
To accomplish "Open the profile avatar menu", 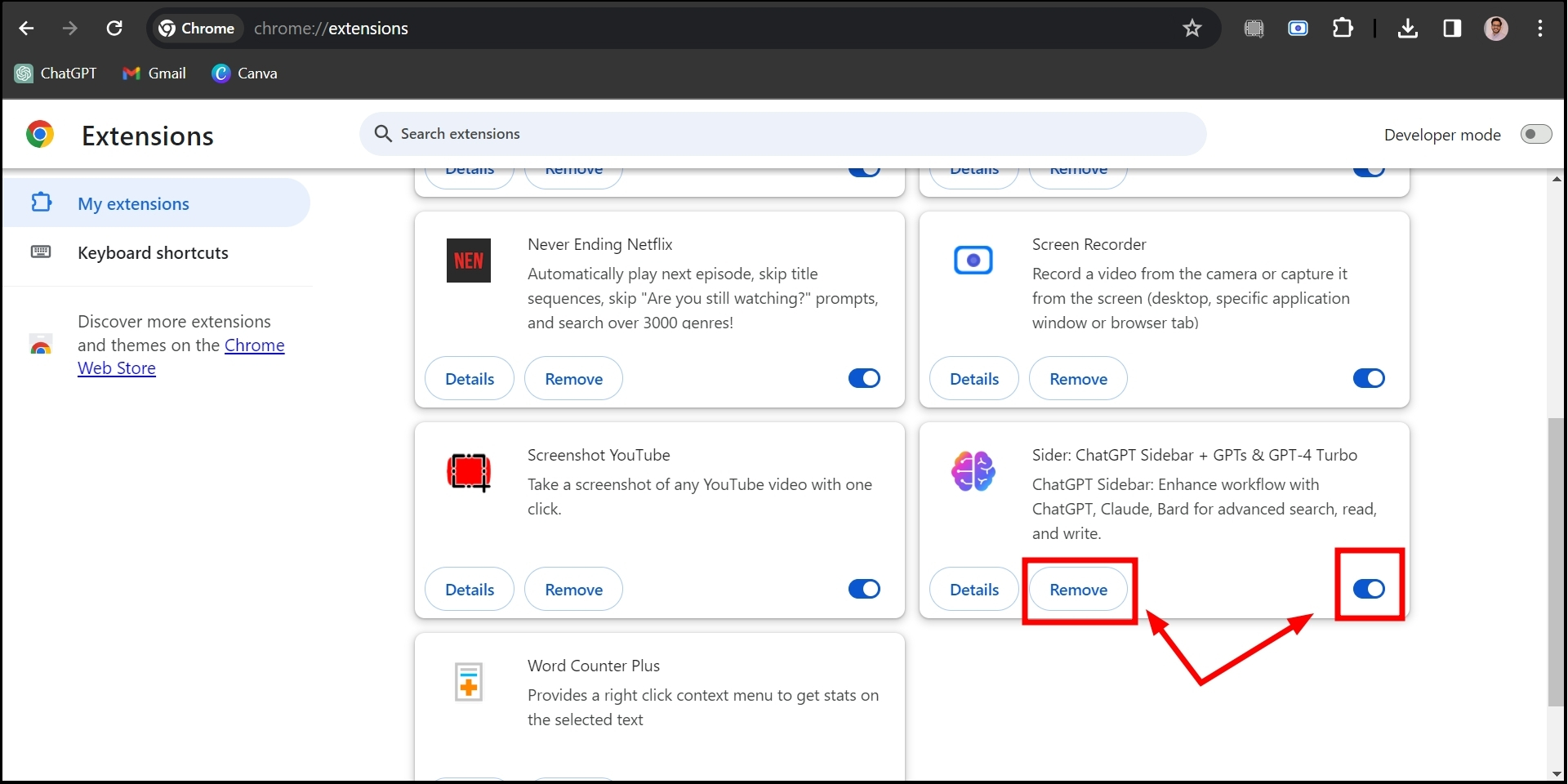I will [x=1495, y=29].
